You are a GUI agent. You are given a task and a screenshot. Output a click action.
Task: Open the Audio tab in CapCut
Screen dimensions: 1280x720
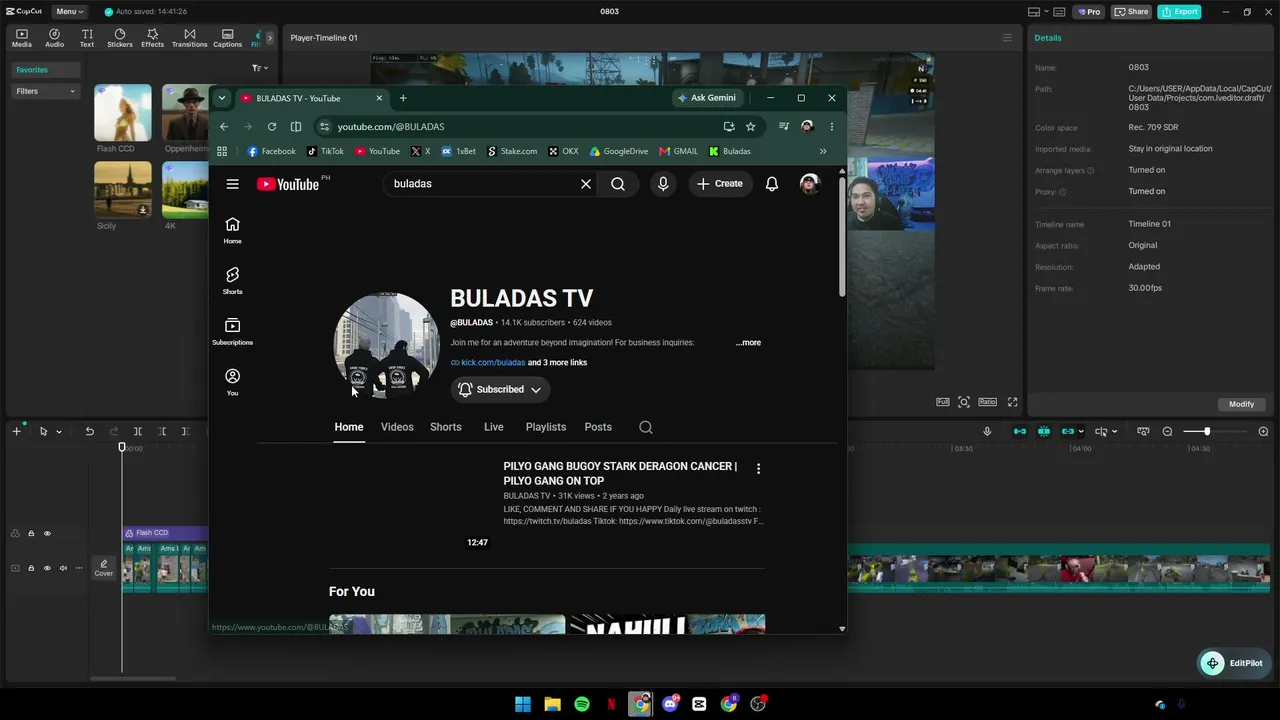(x=54, y=38)
